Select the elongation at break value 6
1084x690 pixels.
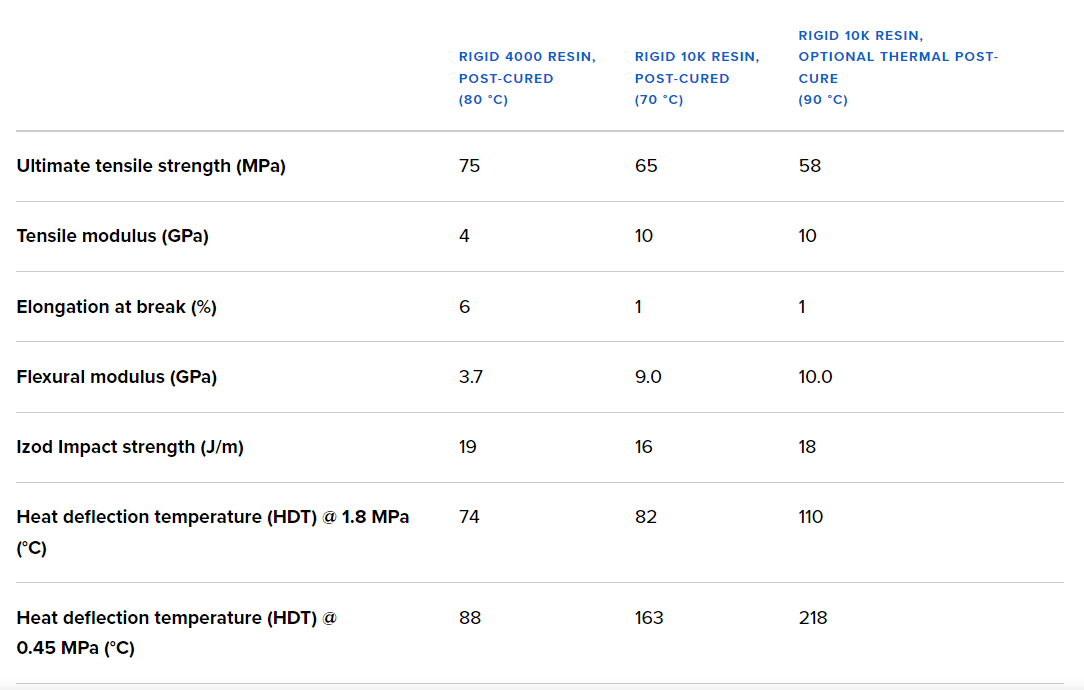pos(464,307)
